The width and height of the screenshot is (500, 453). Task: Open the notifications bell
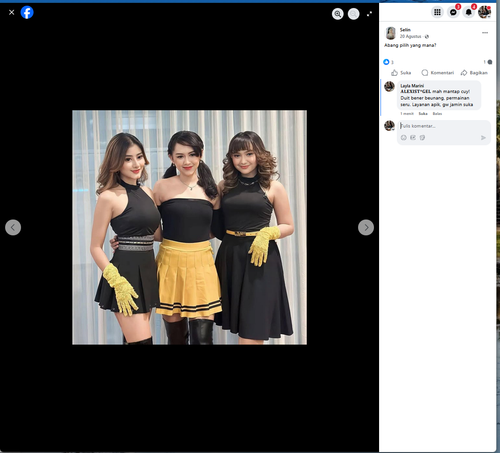[x=469, y=12]
